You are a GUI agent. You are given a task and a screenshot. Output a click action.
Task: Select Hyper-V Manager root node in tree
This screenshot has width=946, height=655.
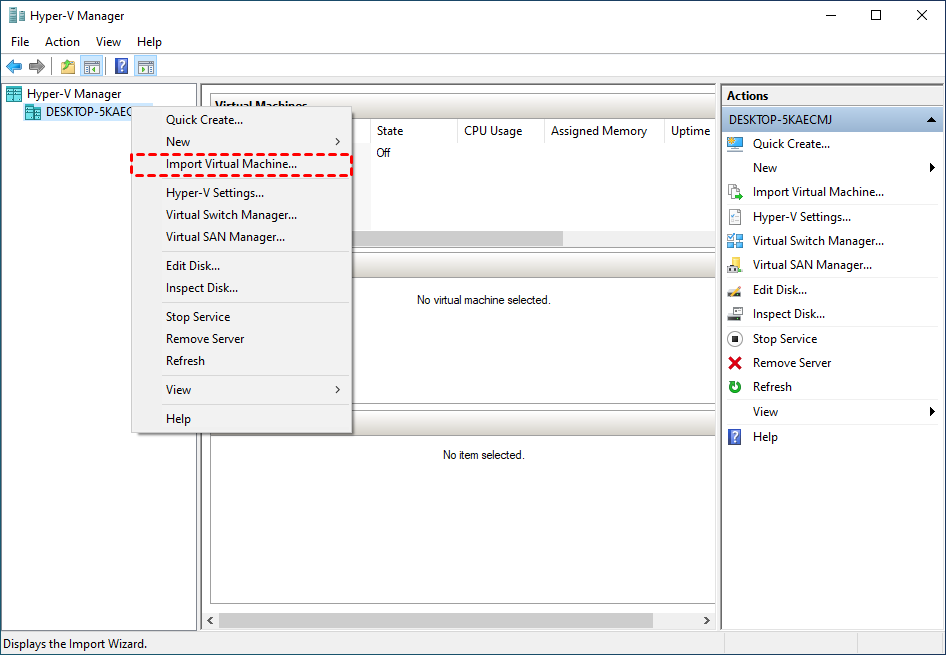(x=74, y=93)
